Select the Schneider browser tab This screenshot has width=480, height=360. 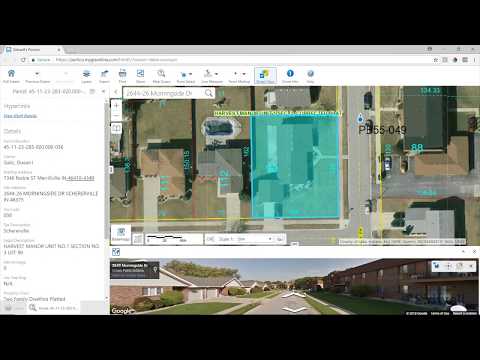point(33,49)
